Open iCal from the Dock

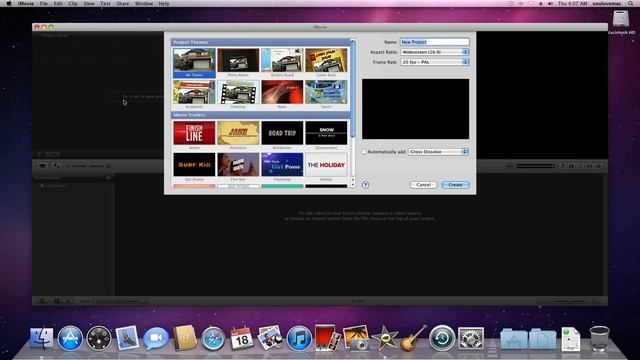click(x=241, y=338)
